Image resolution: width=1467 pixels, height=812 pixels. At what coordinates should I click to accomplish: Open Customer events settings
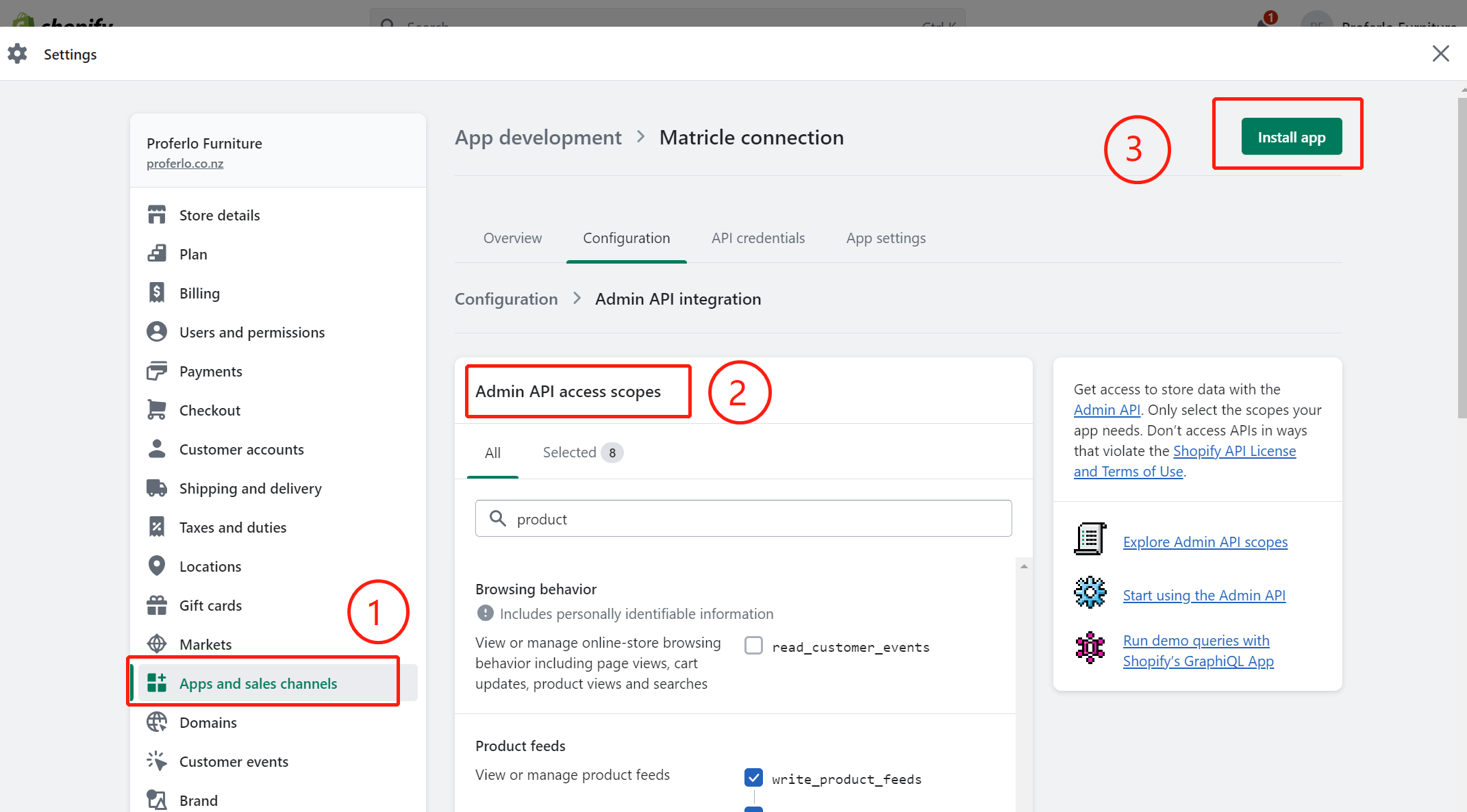click(278, 761)
